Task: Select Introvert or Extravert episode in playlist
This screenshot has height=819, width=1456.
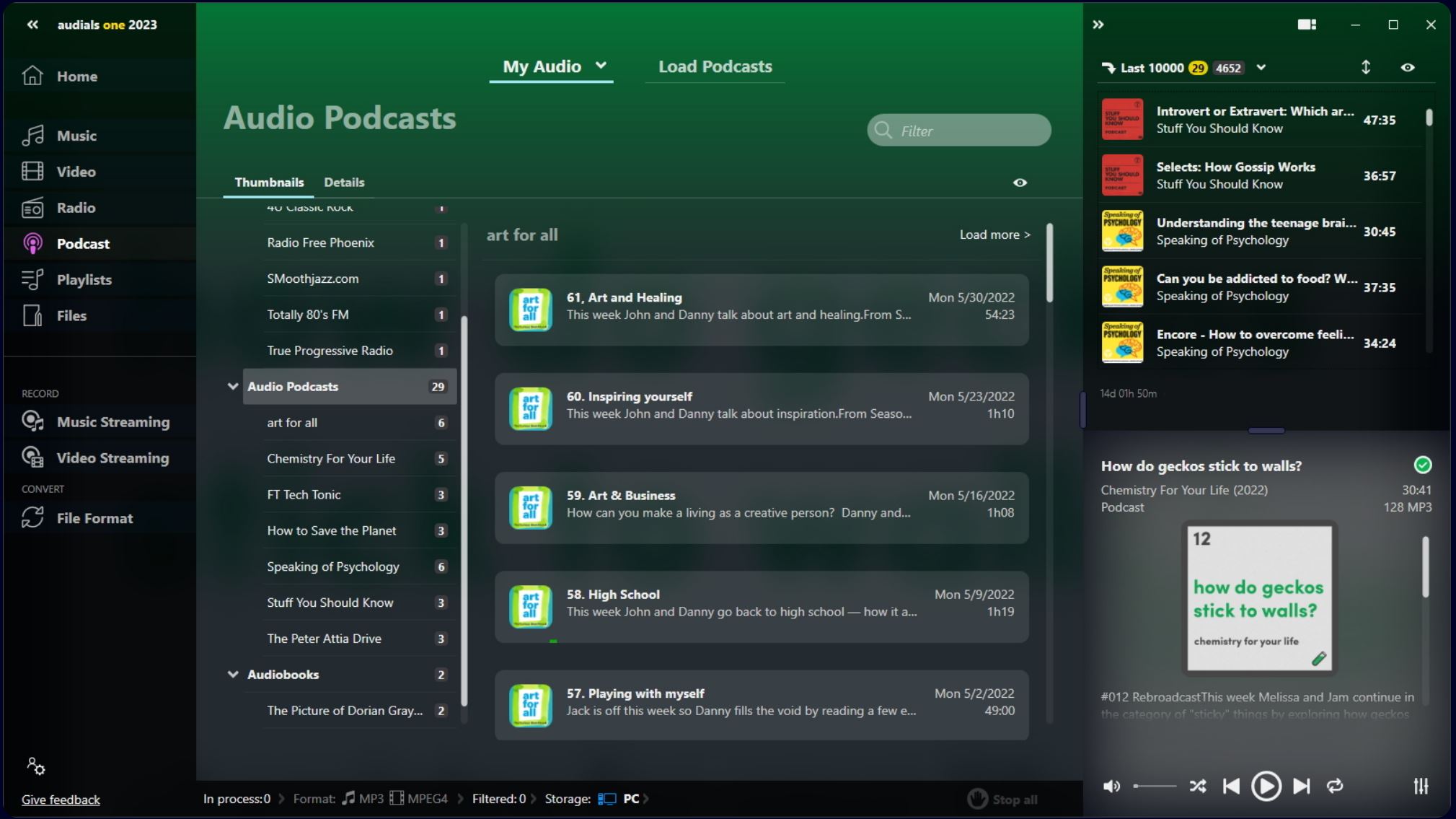Action: [1261, 120]
